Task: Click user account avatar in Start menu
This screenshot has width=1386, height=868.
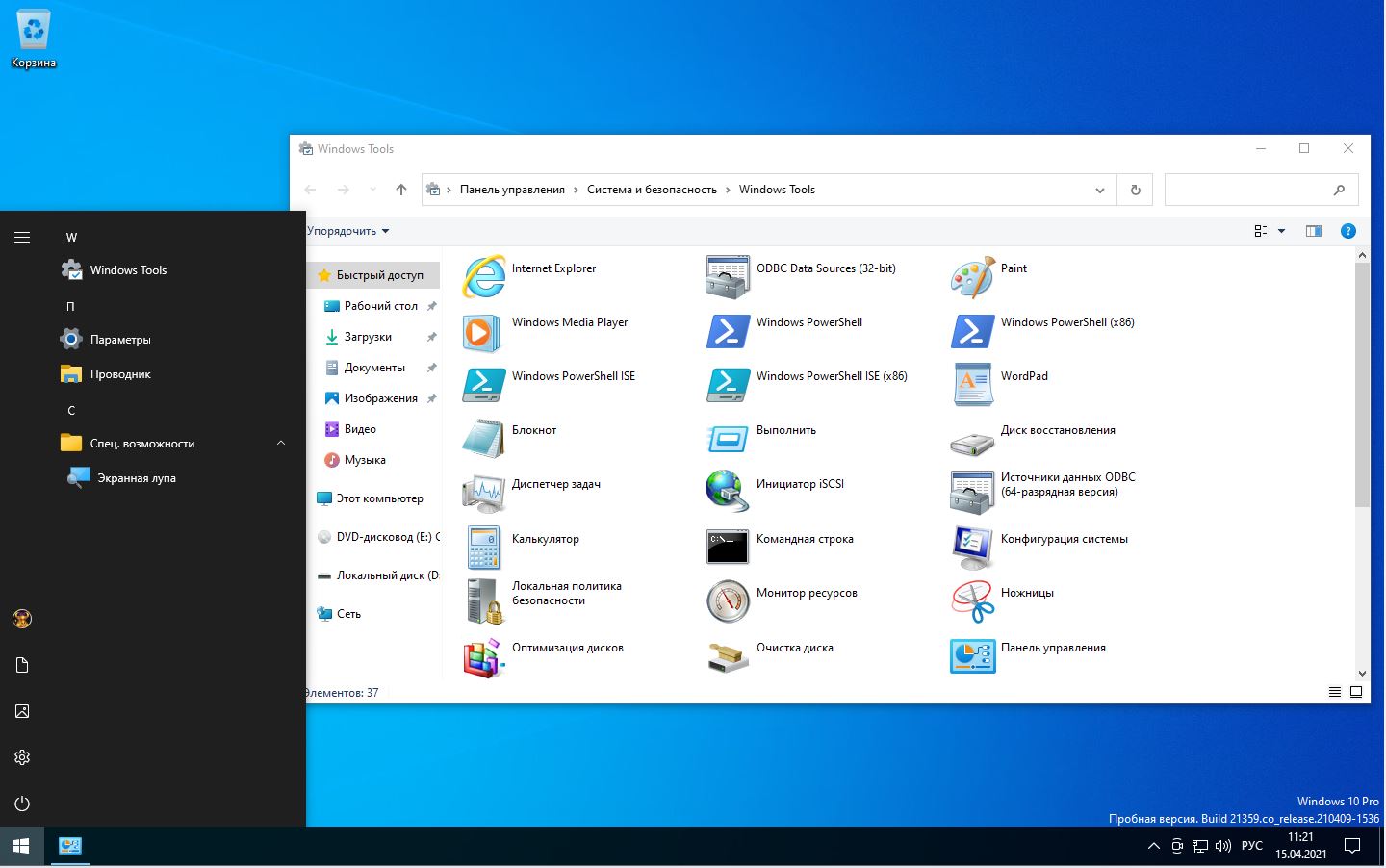Action: (x=22, y=619)
